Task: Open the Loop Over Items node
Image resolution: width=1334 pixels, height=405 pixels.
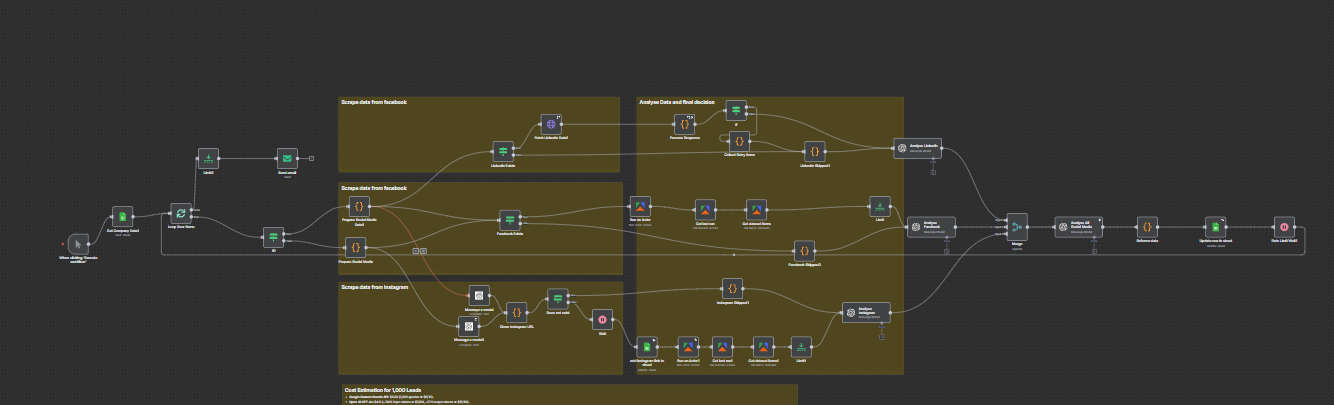Action: point(180,212)
